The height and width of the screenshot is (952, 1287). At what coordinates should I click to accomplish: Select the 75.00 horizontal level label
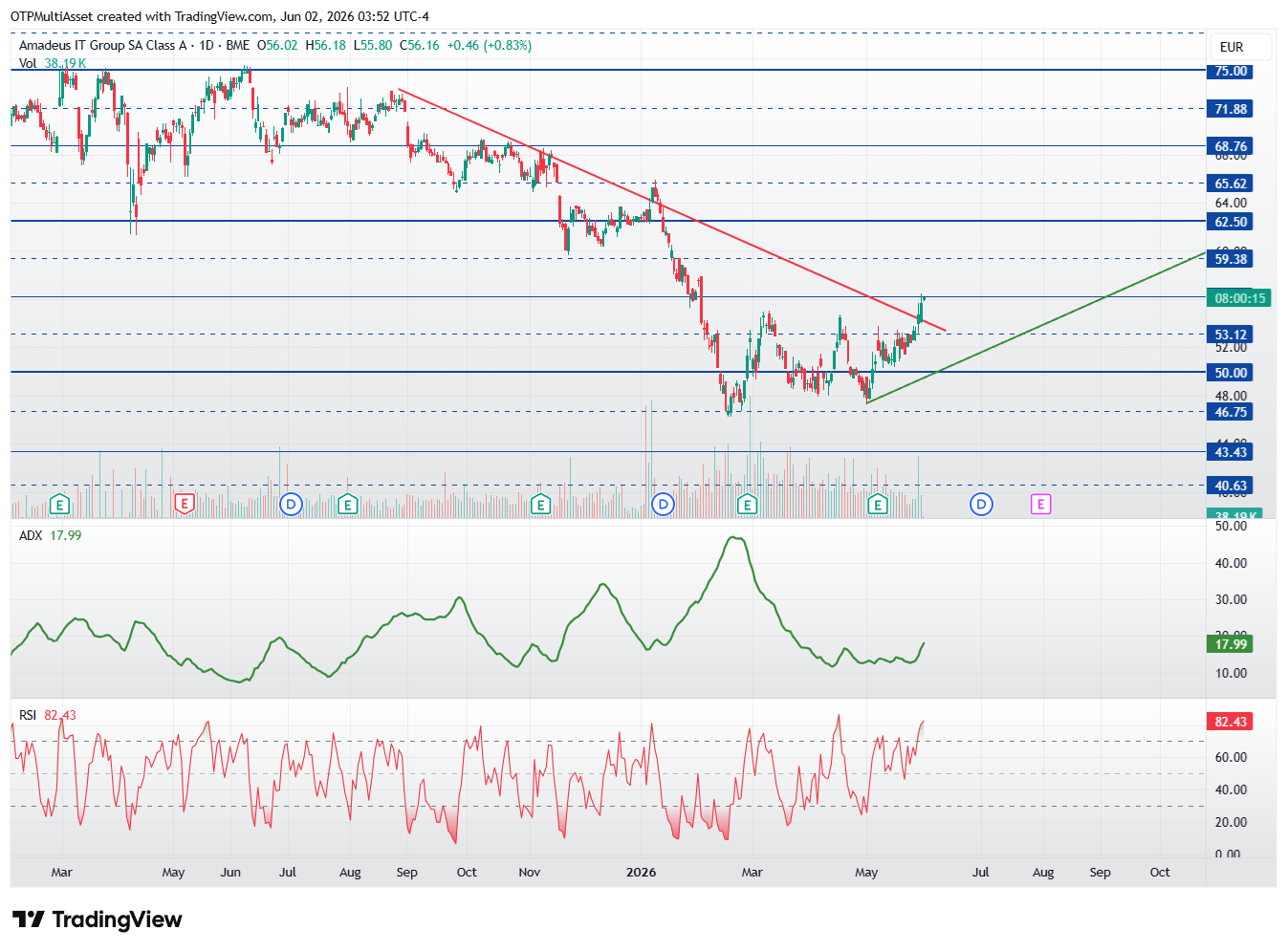coord(1230,71)
